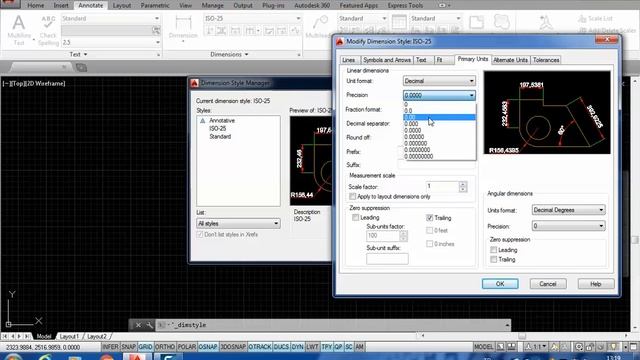Click the toolbar lock icon in status bar
Screen dimensions: 640x360
pos(589,347)
